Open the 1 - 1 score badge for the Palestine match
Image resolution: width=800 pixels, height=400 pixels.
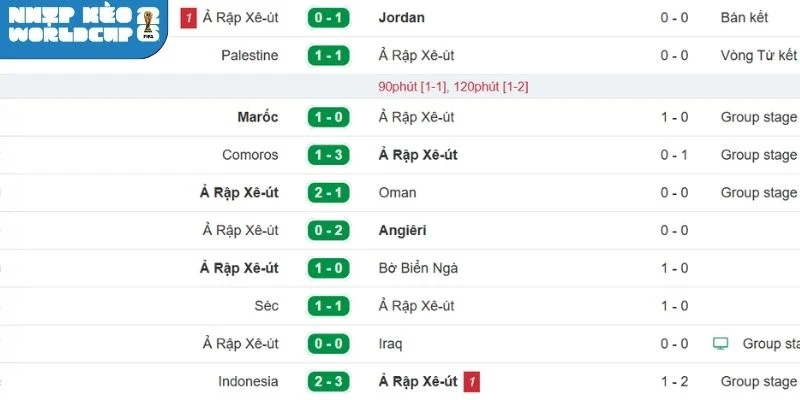[x=328, y=55]
